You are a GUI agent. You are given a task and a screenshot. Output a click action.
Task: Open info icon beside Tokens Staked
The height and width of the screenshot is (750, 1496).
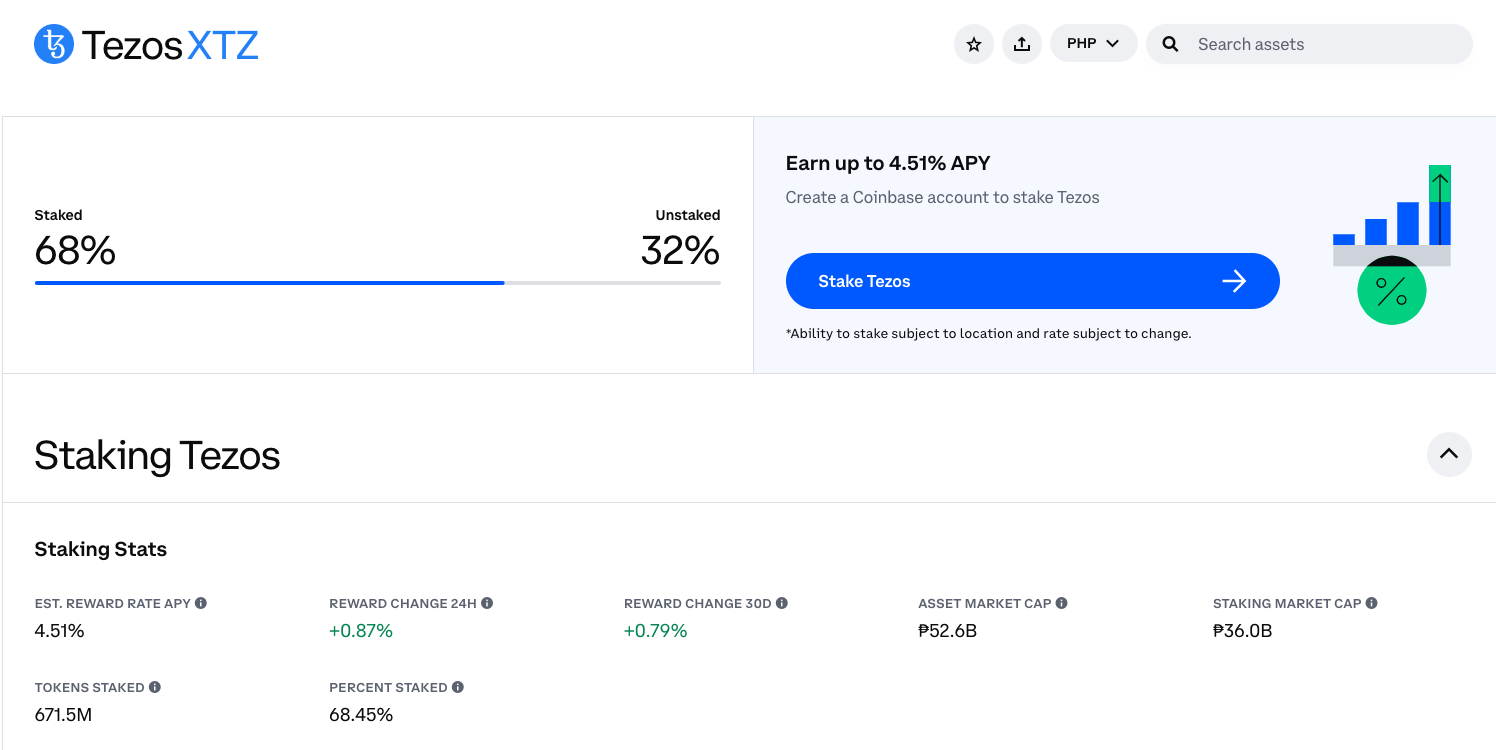[155, 687]
